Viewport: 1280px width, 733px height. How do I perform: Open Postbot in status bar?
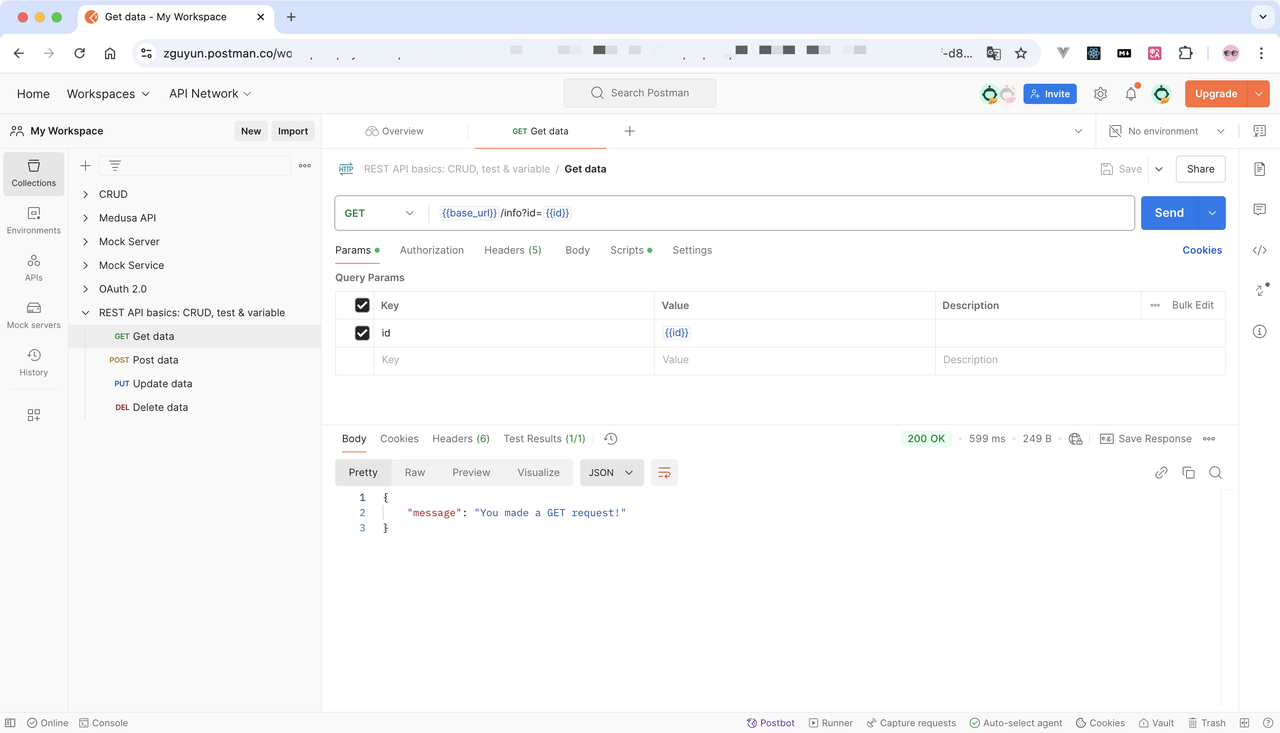coord(771,723)
